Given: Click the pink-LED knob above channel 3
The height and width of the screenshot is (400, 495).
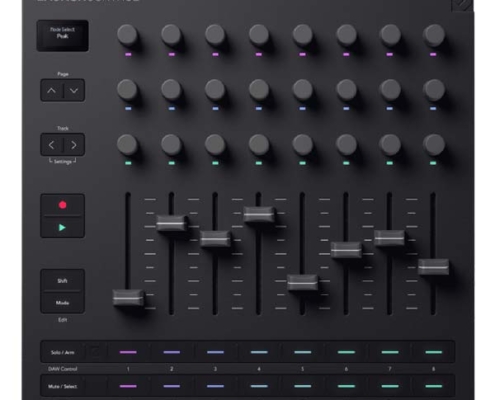Looking at the screenshot, I should tap(215, 34).
